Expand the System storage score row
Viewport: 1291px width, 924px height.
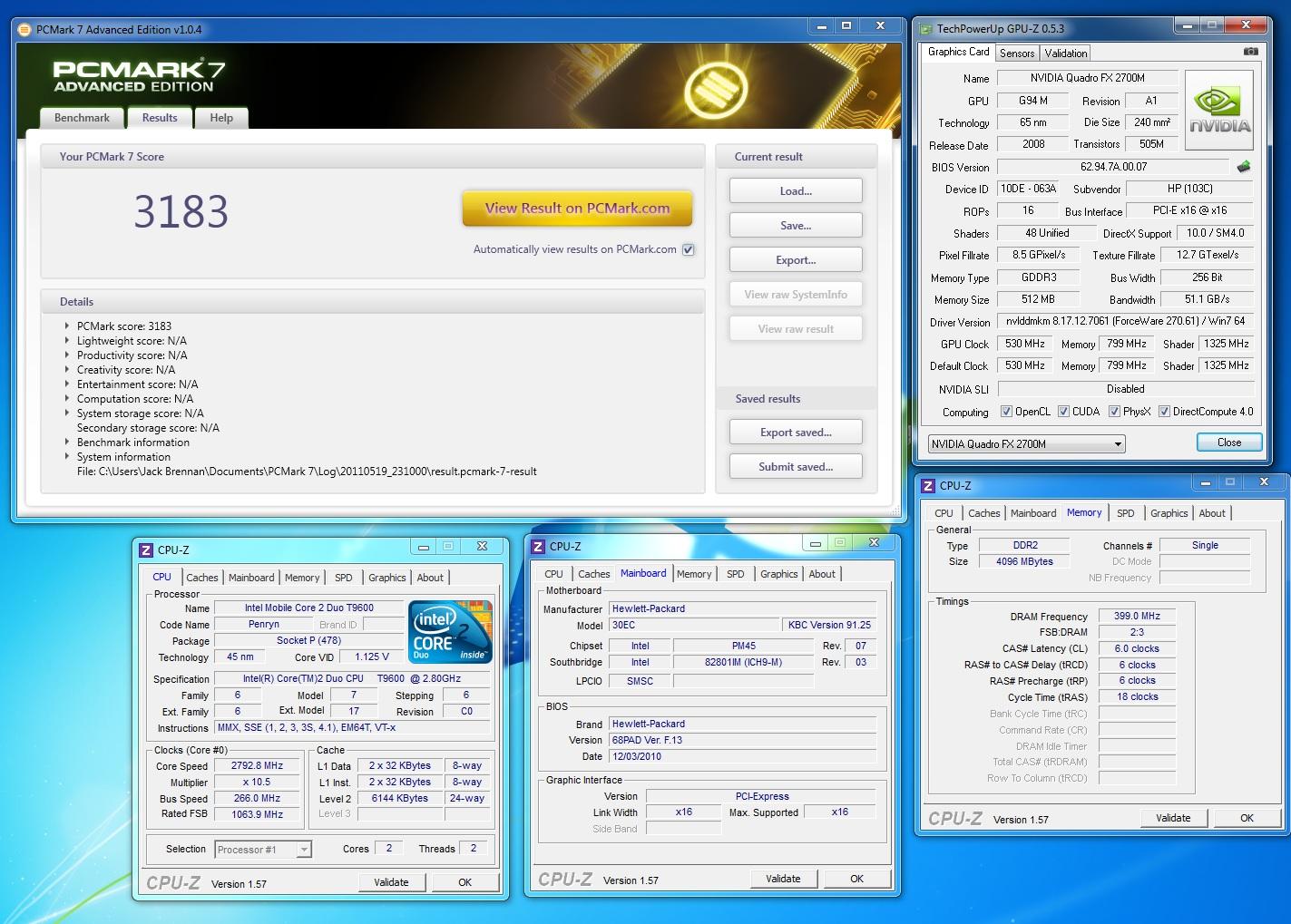pos(66,413)
